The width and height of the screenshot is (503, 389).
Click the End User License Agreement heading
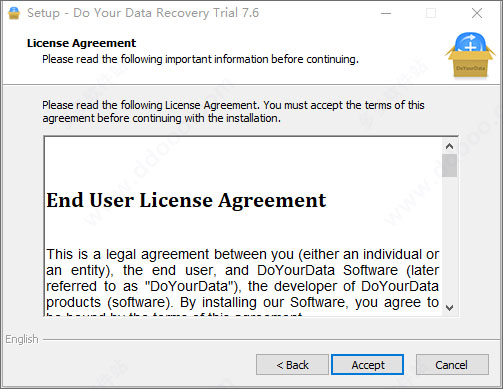pyautogui.click(x=186, y=200)
